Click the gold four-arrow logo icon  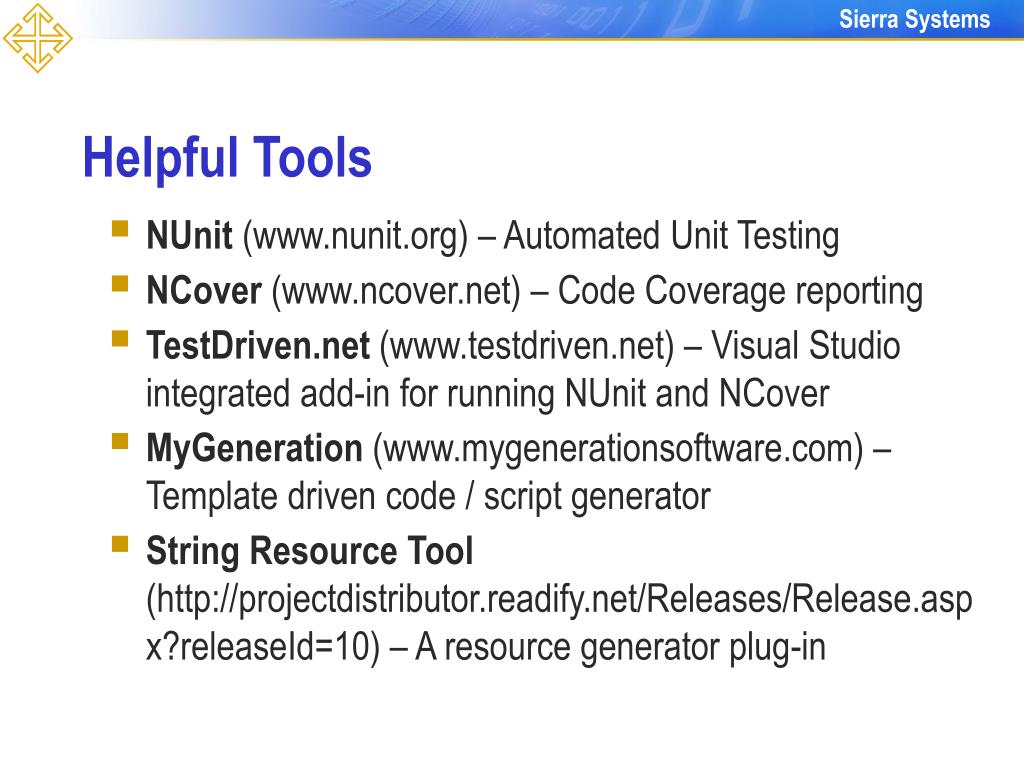point(37,38)
